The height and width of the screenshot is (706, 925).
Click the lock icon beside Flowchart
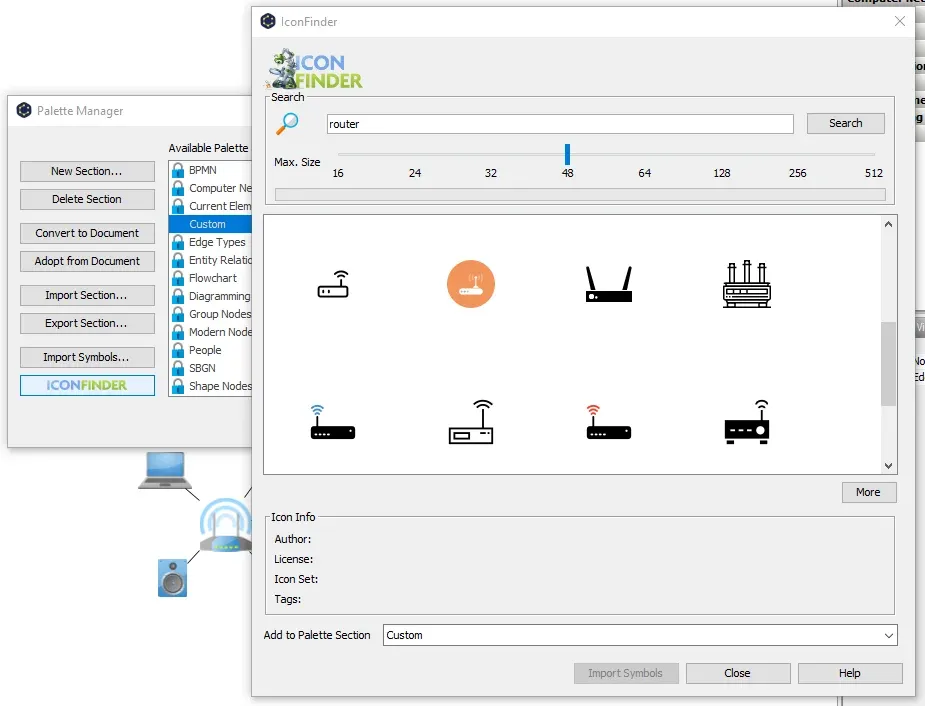tap(178, 278)
